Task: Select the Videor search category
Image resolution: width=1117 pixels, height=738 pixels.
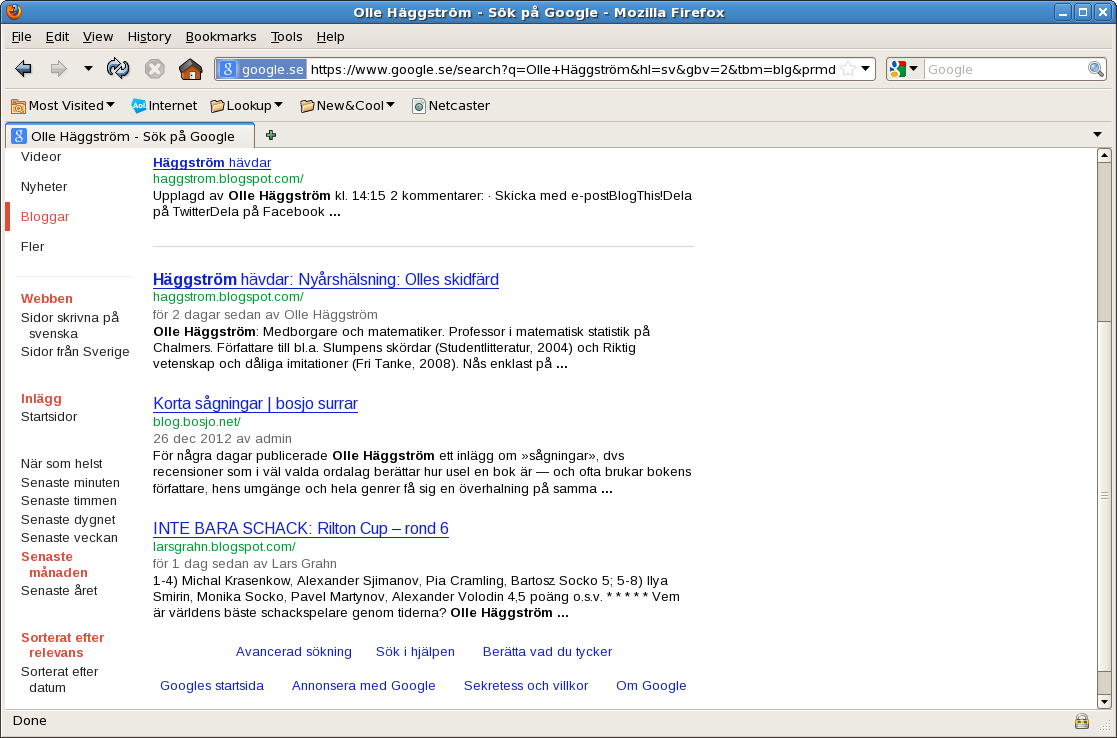Action: click(41, 157)
